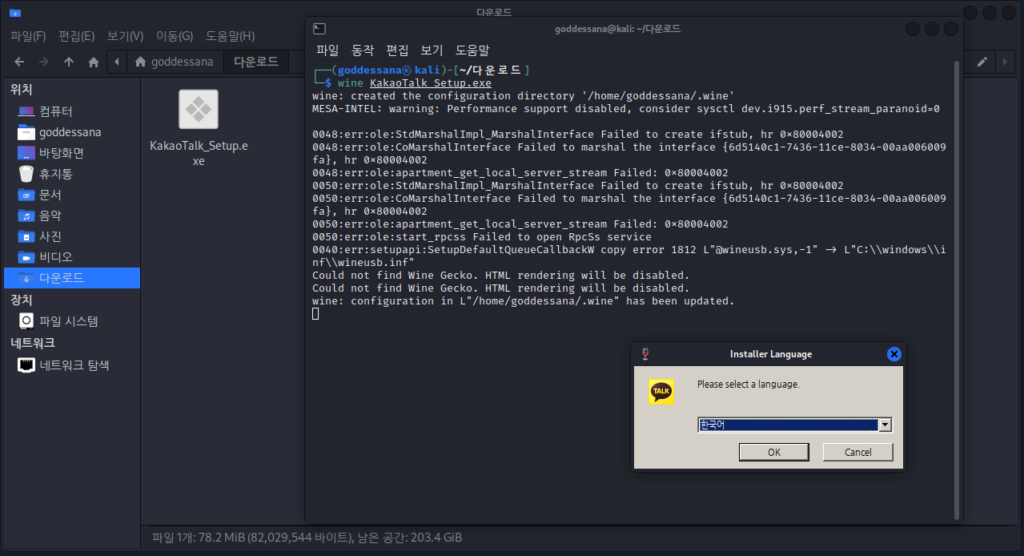
Task: Click the forward arrow in file manager
Action: 44,62
